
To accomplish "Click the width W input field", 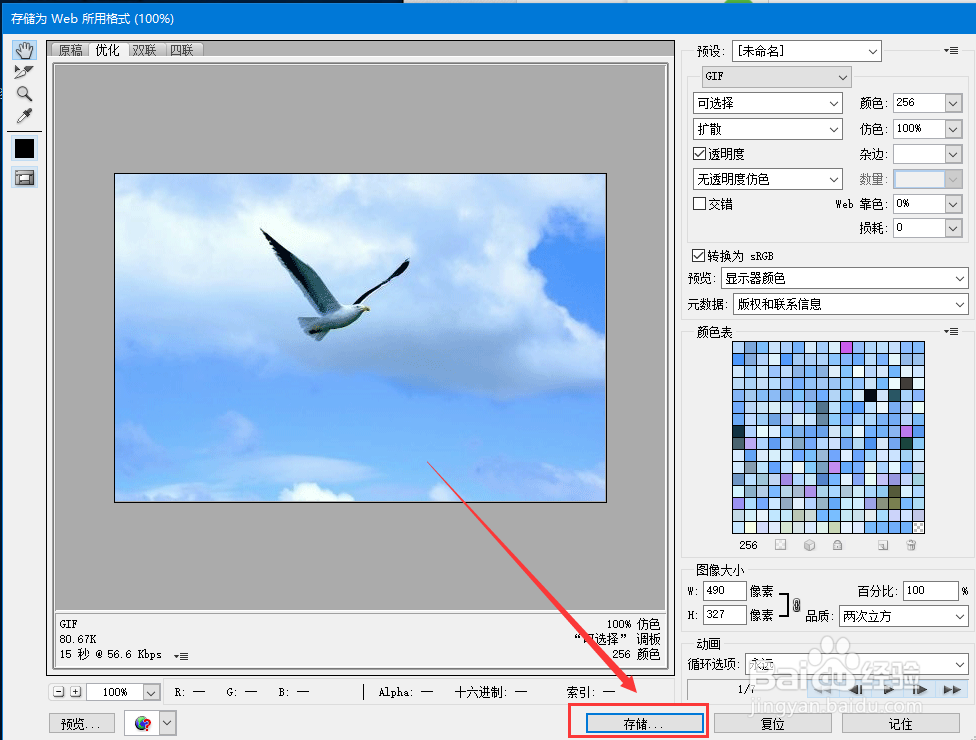I will [x=725, y=591].
